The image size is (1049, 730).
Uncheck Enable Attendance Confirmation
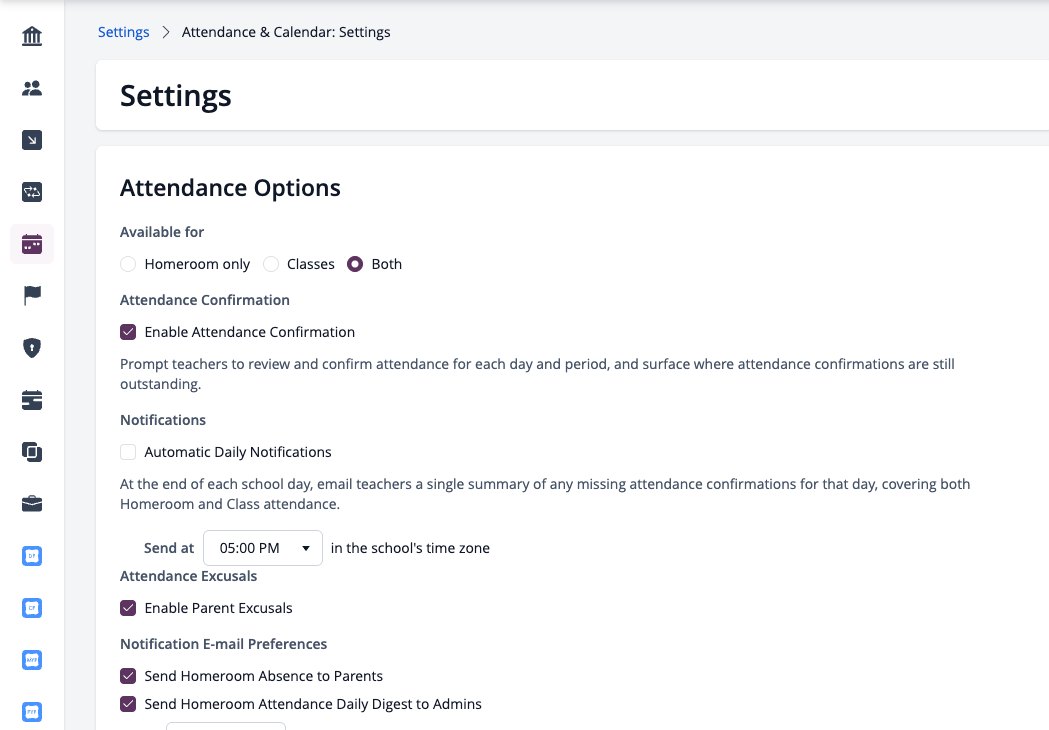[128, 332]
